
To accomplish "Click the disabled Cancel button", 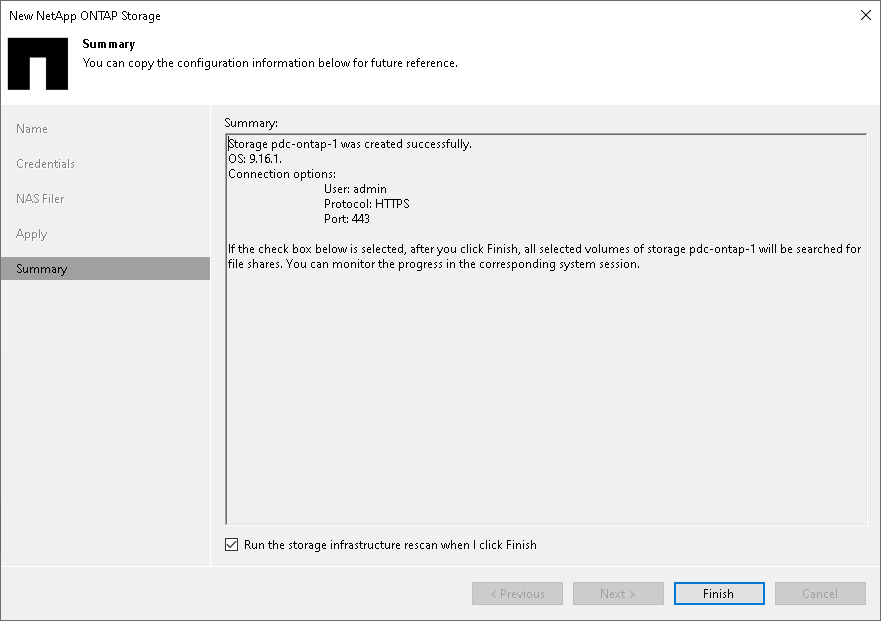I will click(x=820, y=593).
